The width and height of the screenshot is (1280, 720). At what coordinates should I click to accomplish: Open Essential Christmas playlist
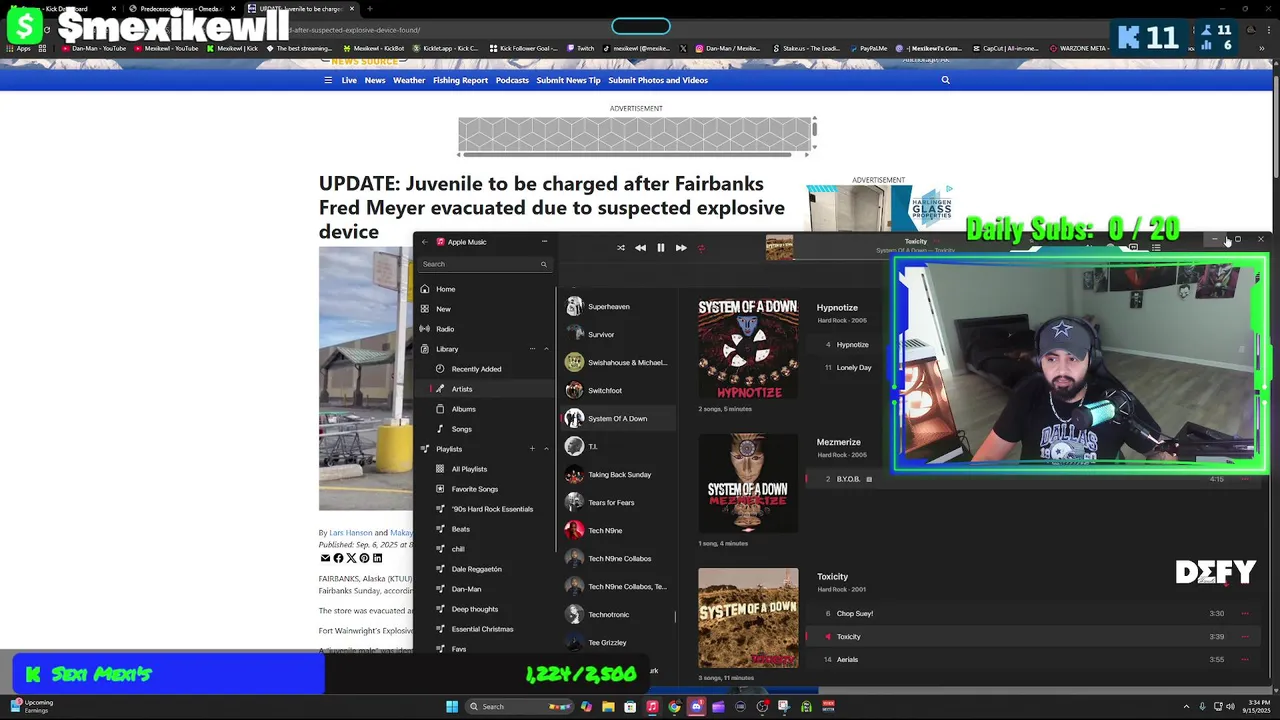pyautogui.click(x=485, y=629)
